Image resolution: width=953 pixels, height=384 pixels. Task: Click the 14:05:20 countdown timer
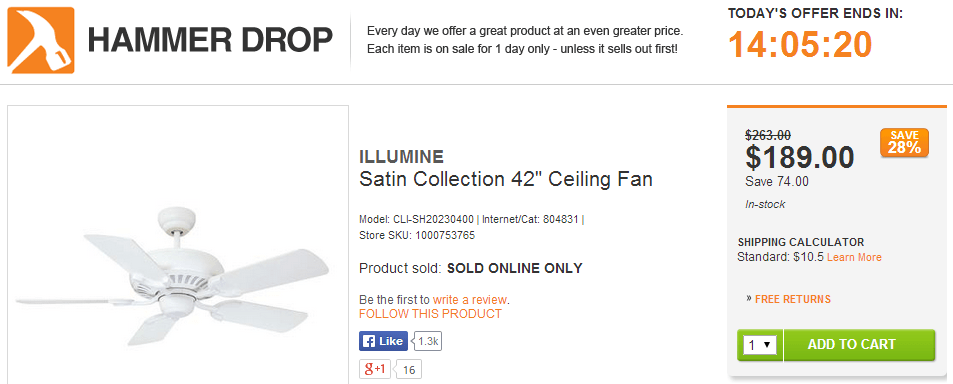pos(800,44)
